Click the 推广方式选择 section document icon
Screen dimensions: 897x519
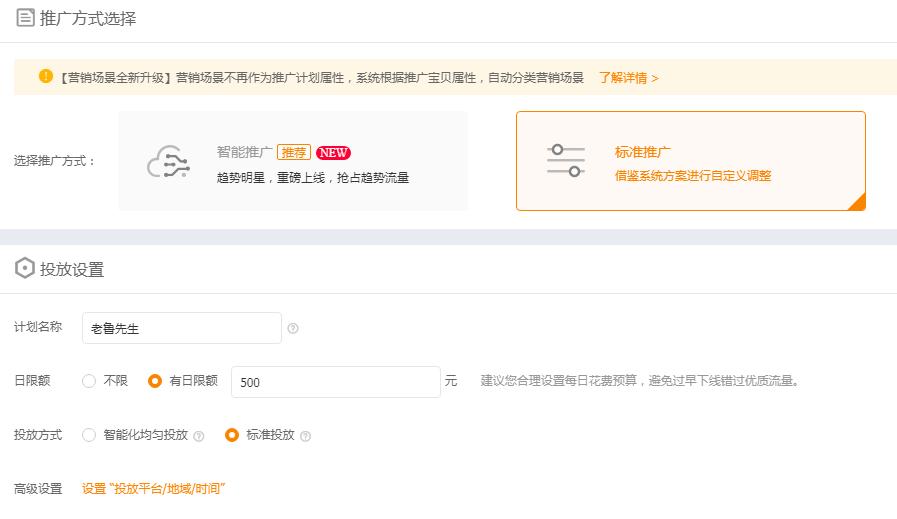(25, 18)
